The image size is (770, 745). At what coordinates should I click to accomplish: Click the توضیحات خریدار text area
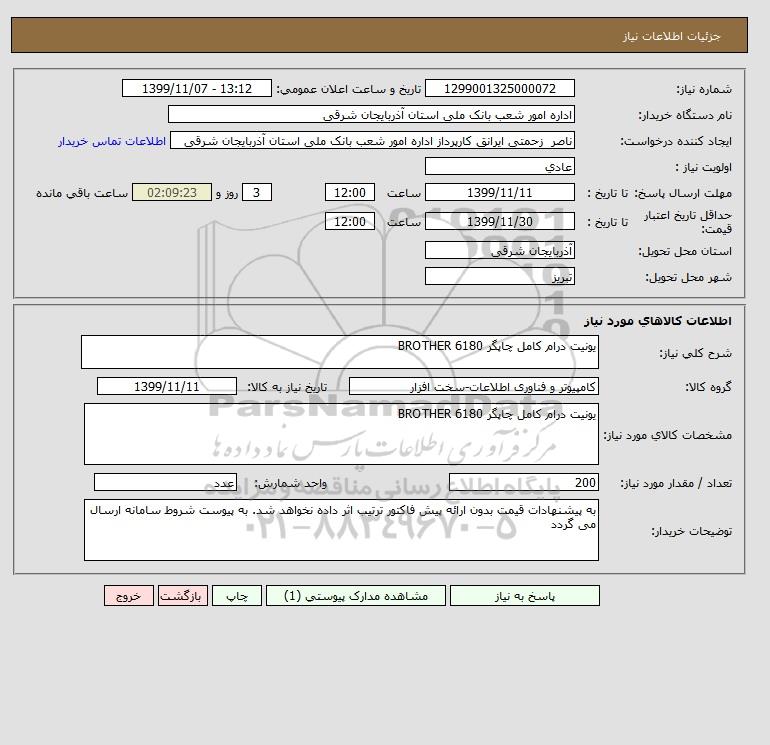(x=341, y=530)
